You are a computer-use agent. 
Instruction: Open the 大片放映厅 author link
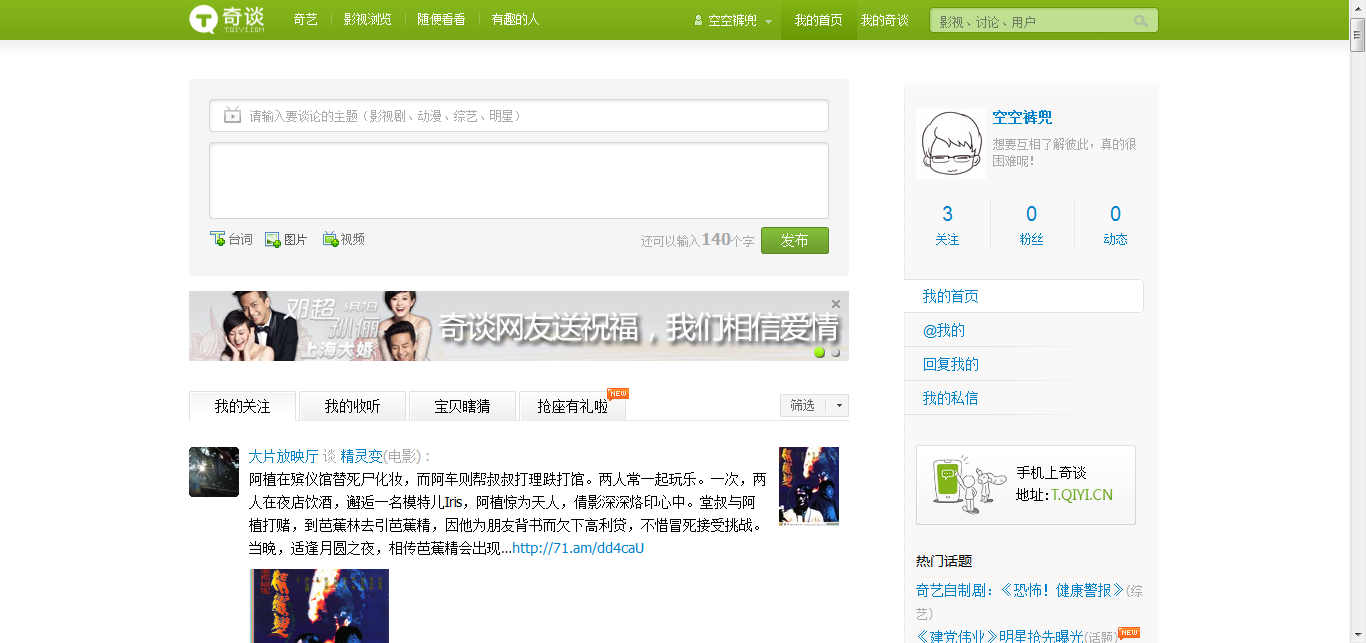tap(283, 456)
